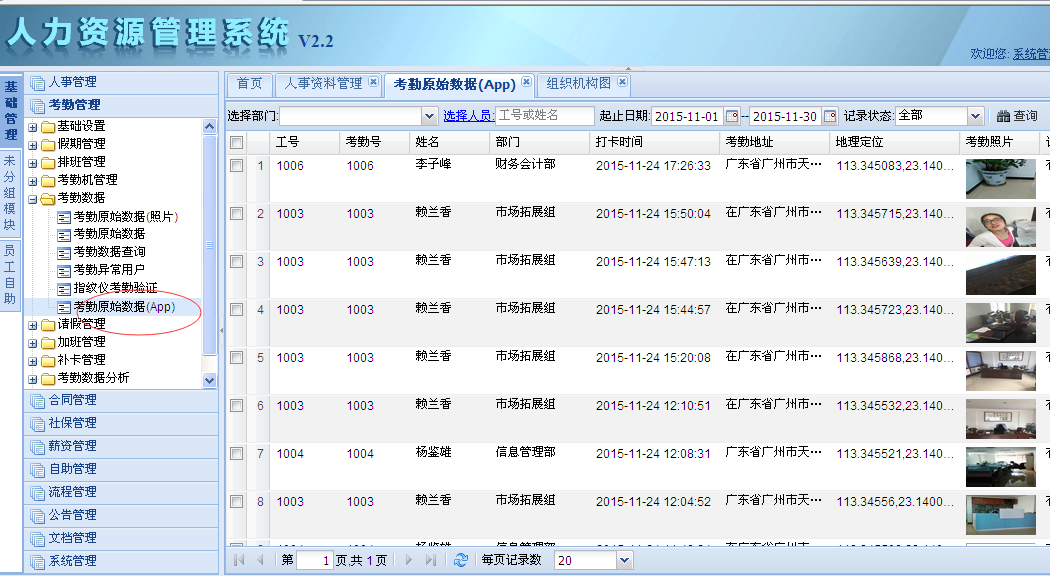Go to next page of records
Screen dimensions: 1050x577
click(408, 560)
